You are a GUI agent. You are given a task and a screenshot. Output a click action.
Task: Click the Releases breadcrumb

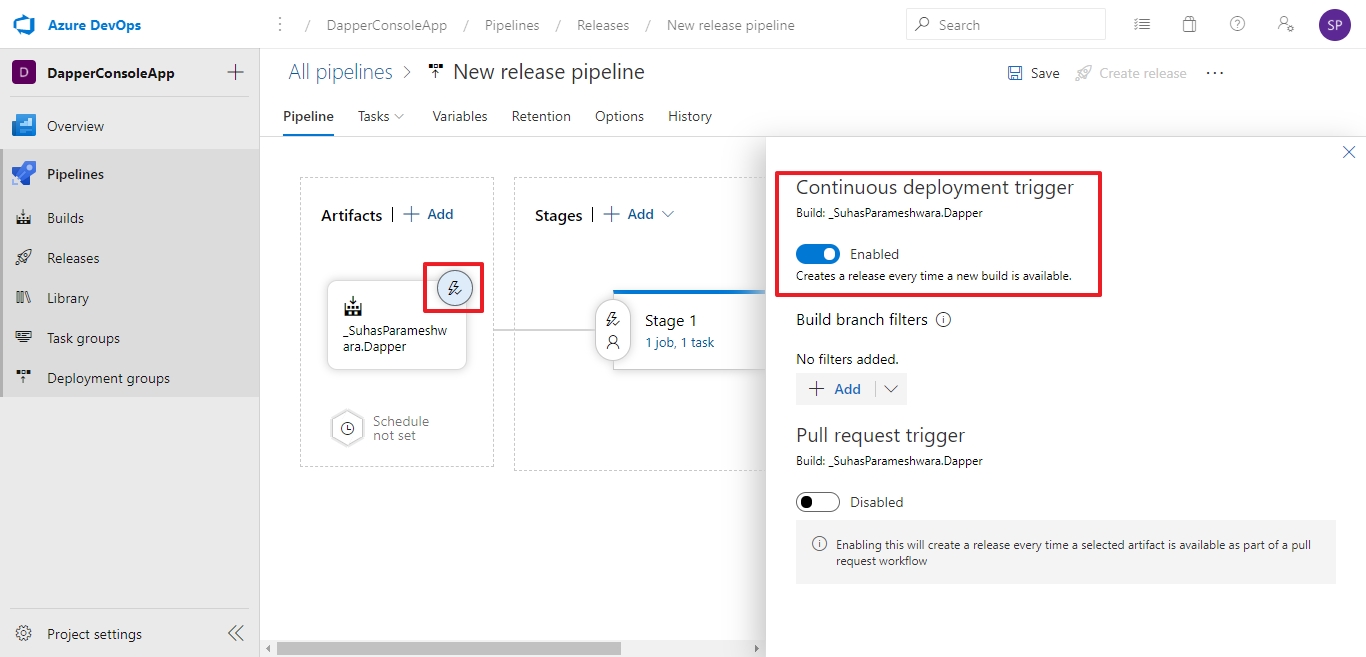[603, 25]
